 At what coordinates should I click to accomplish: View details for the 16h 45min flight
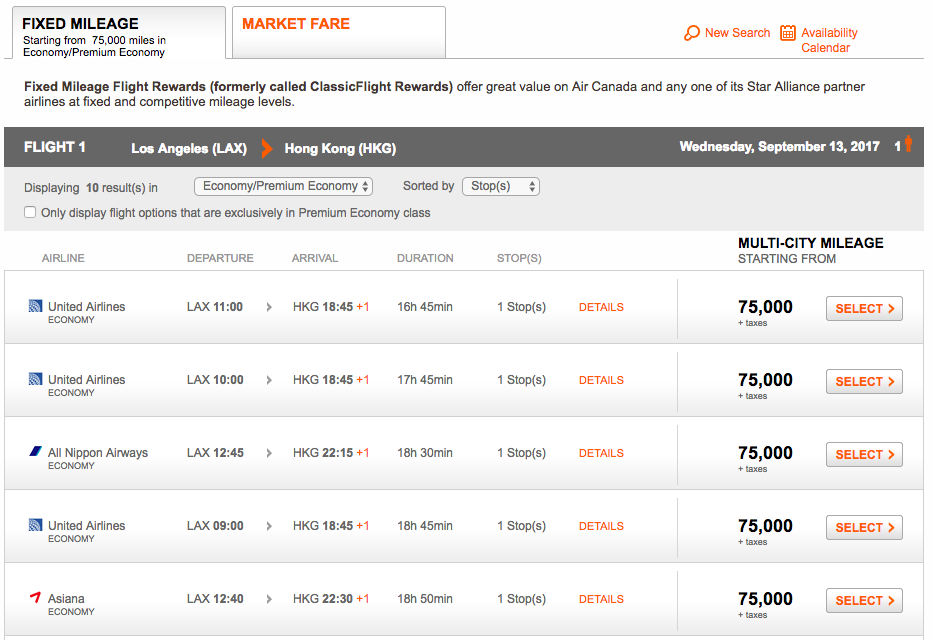click(601, 307)
